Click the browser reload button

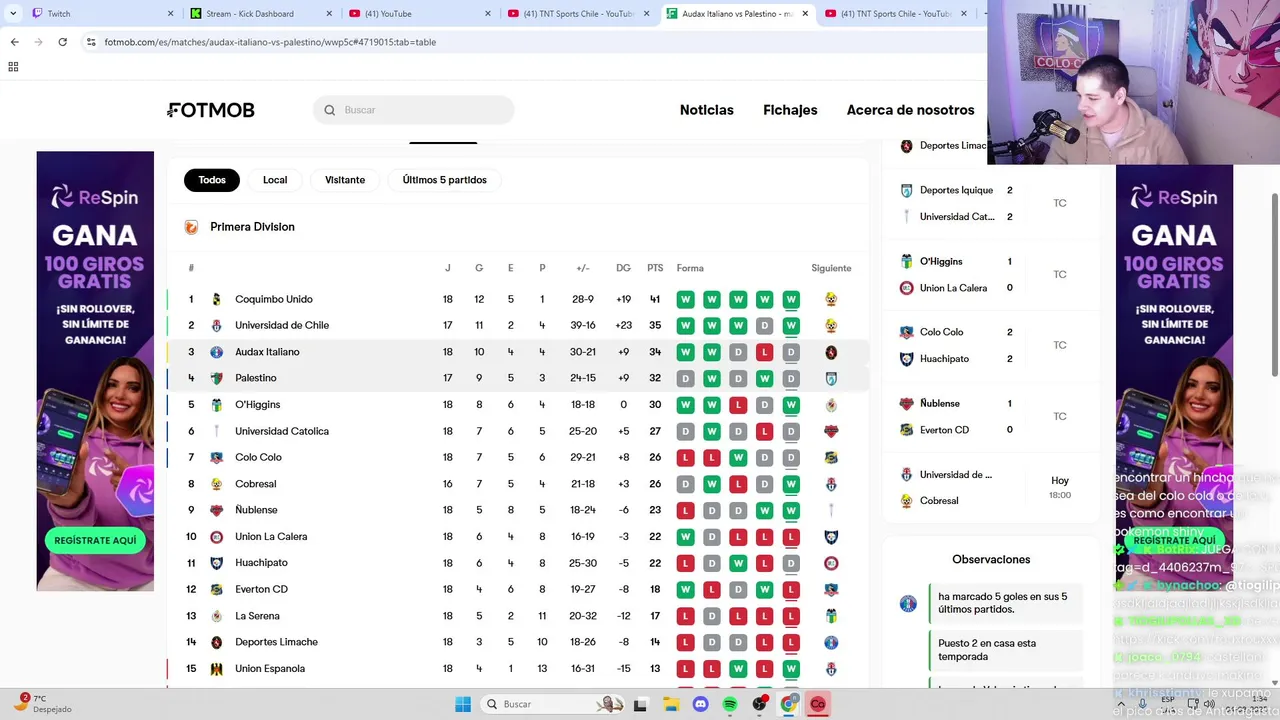(62, 42)
